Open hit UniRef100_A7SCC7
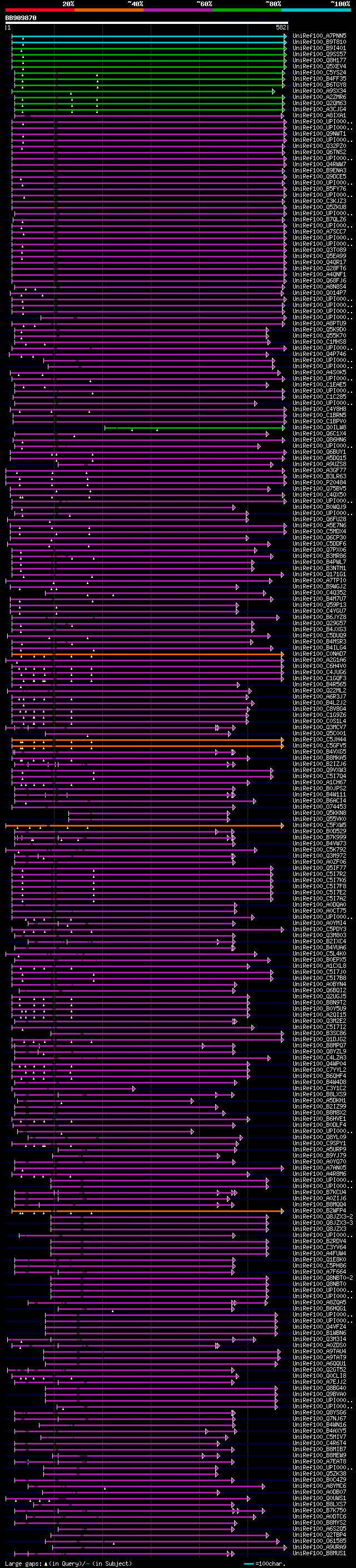This screenshot has height=1568, width=356. tap(319, 231)
